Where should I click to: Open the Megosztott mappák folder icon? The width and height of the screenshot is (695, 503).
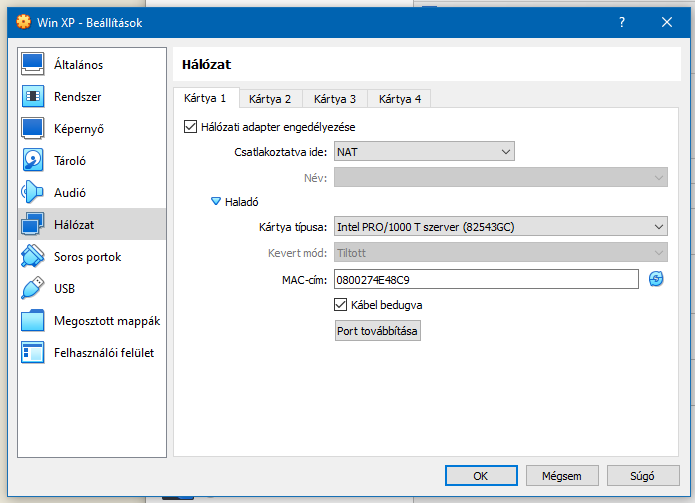(32, 320)
